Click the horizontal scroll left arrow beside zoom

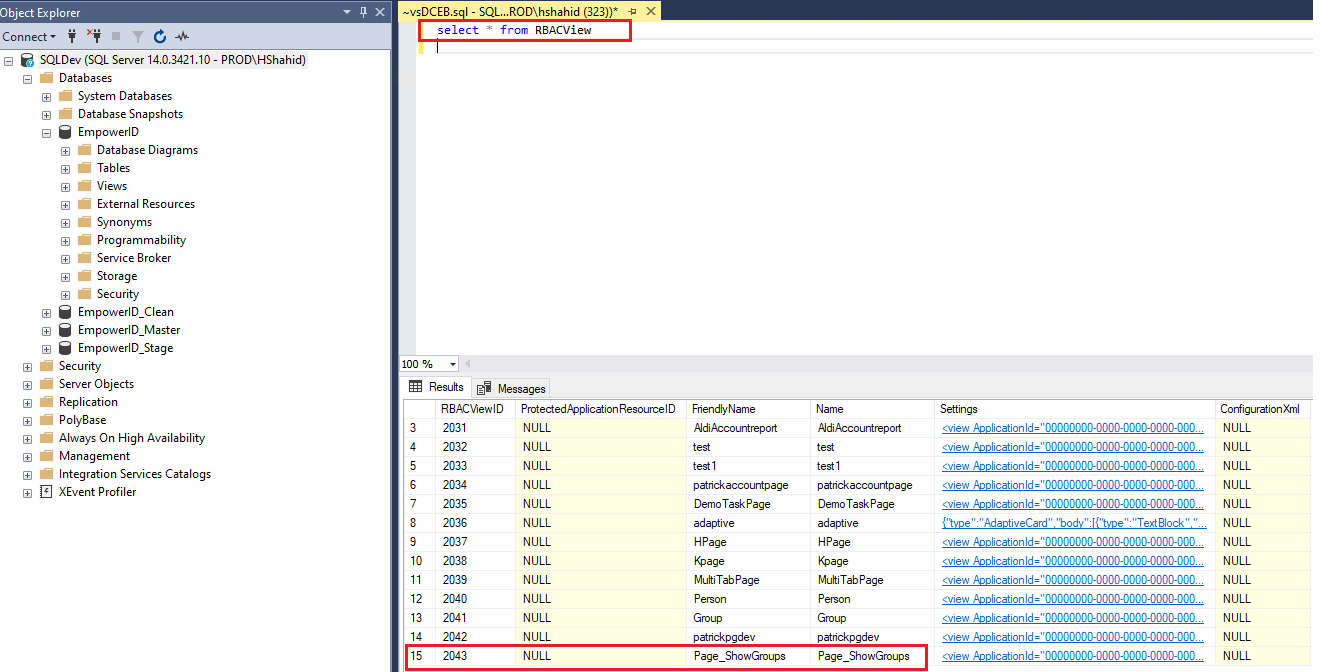click(x=467, y=364)
